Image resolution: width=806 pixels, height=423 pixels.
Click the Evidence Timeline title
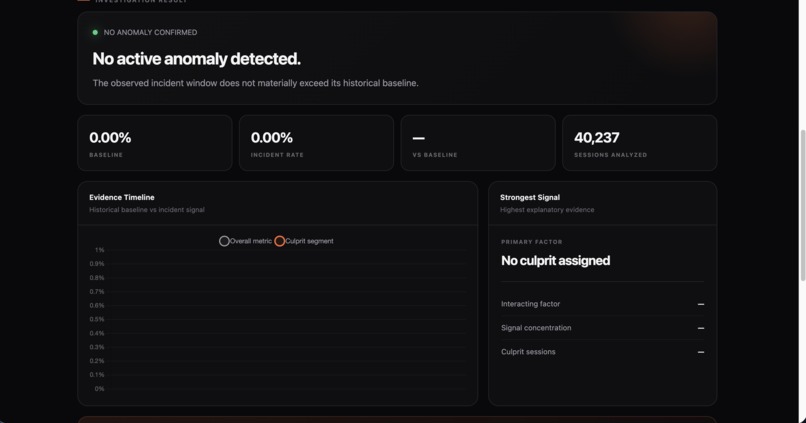[122, 197]
